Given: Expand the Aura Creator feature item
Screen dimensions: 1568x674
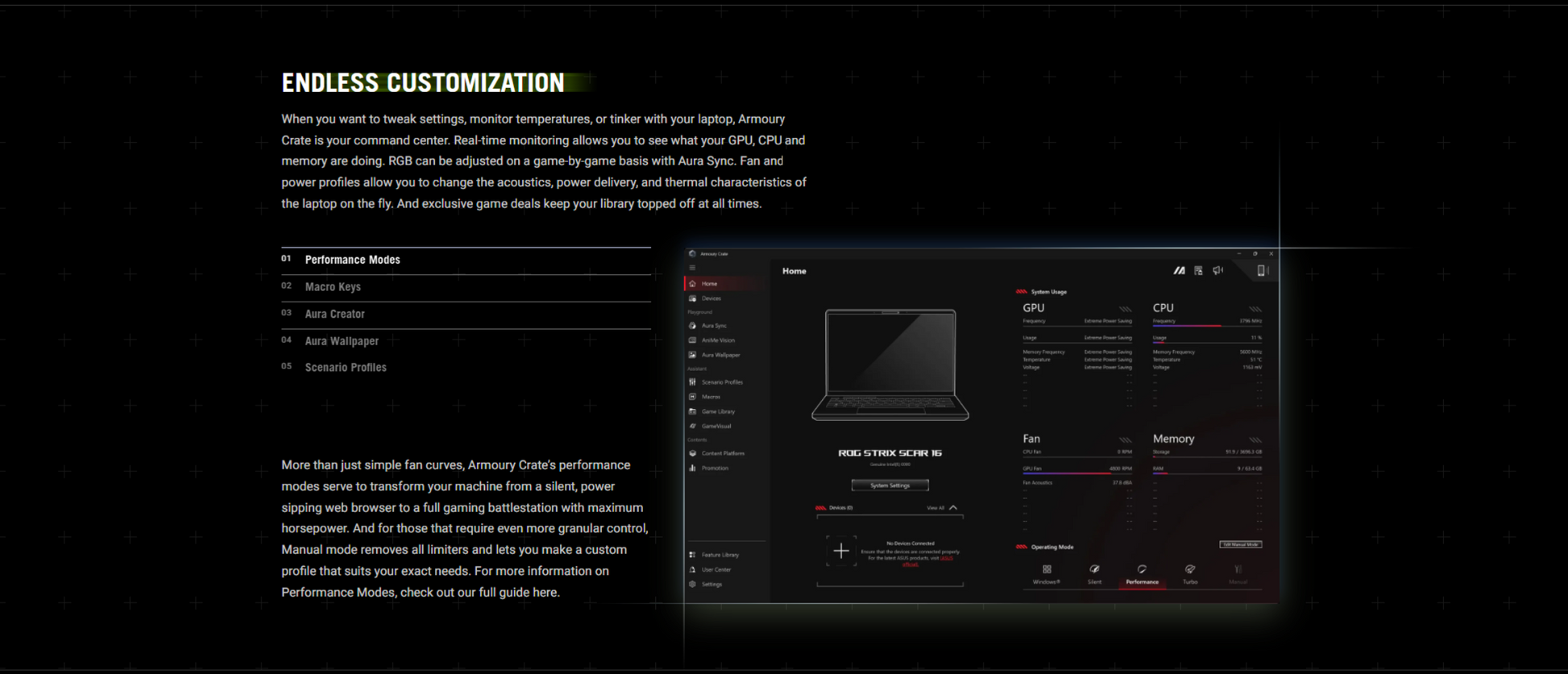Looking at the screenshot, I should tap(334, 314).
